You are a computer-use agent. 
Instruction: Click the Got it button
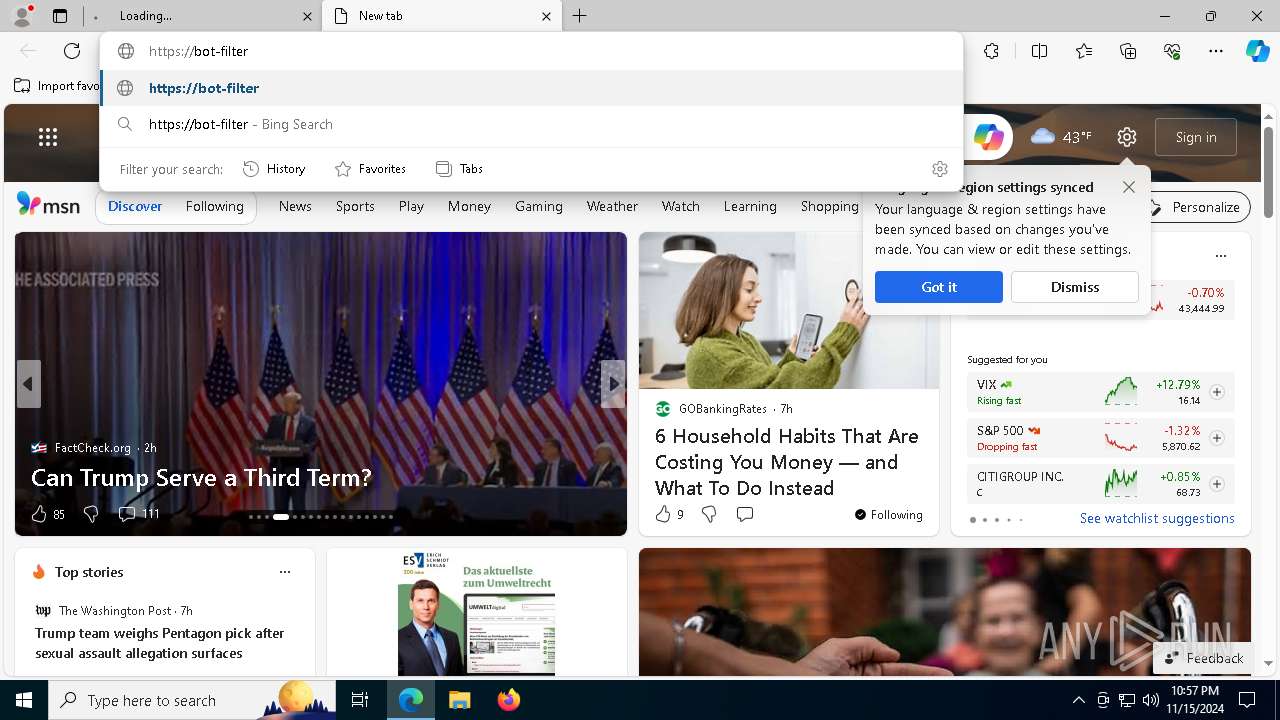coord(939,287)
